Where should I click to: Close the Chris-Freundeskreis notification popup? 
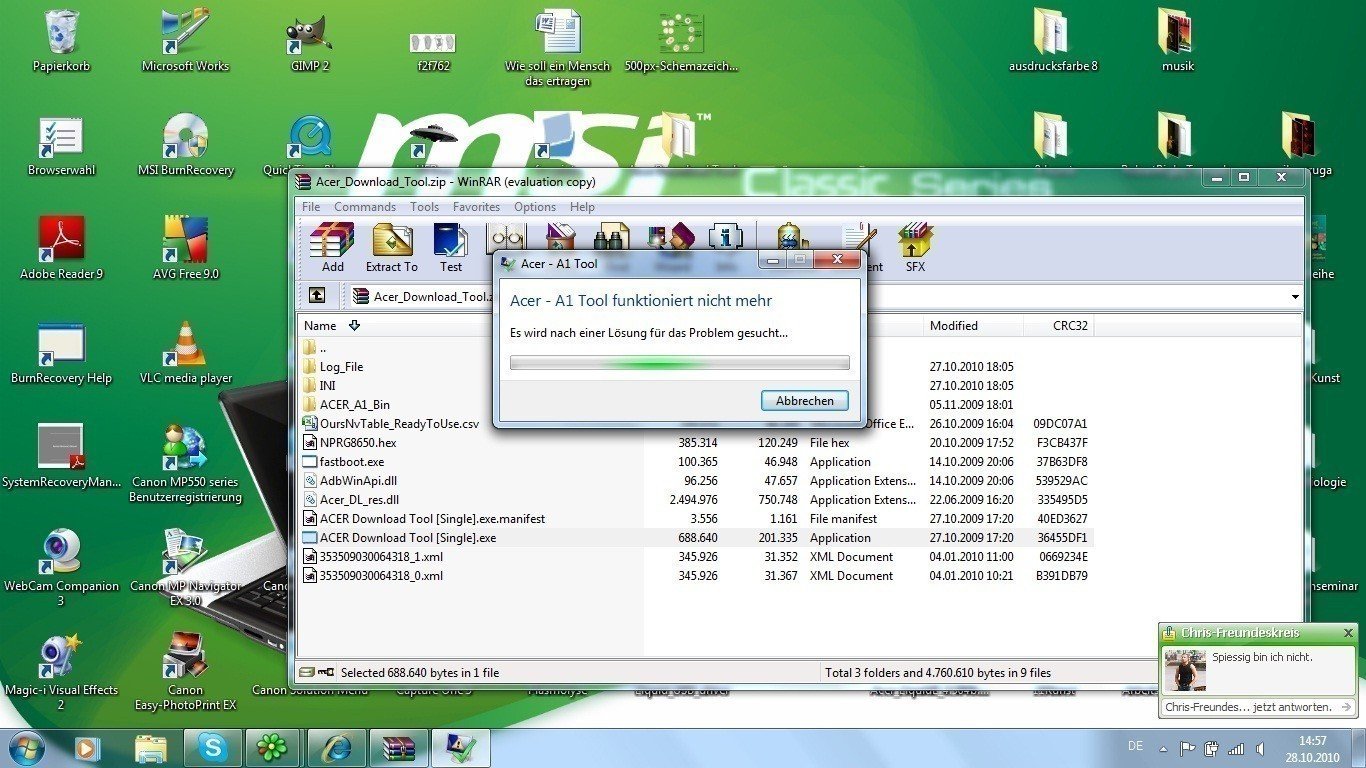coord(1348,633)
